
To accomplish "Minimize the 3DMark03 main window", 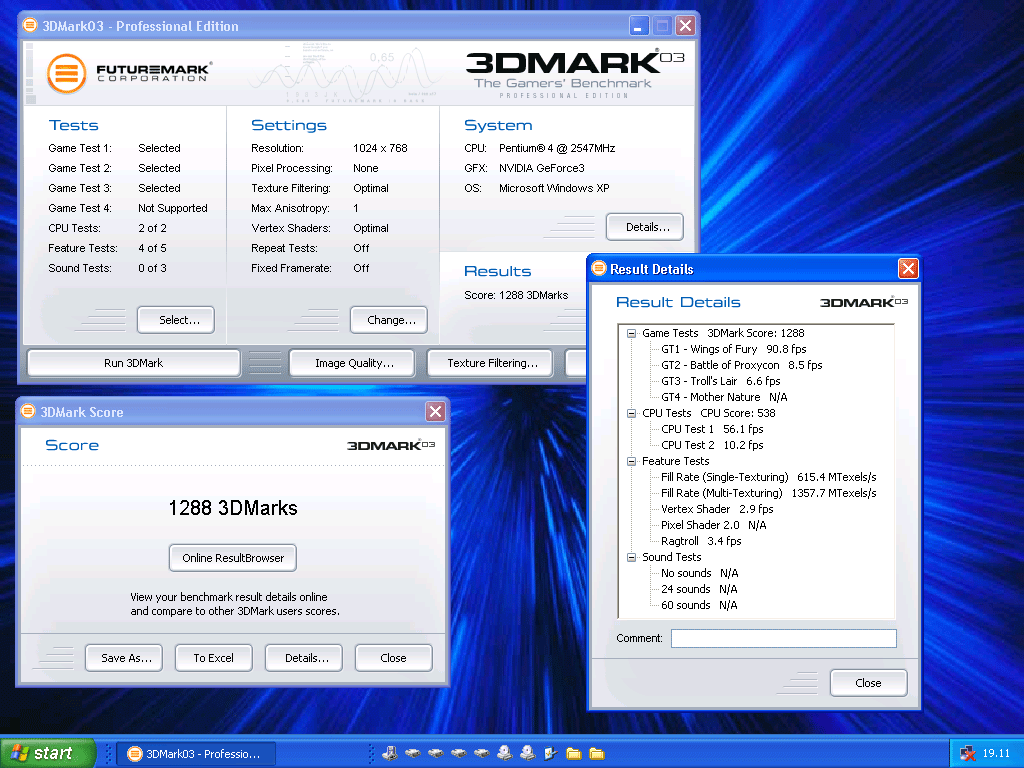I will click(639, 25).
